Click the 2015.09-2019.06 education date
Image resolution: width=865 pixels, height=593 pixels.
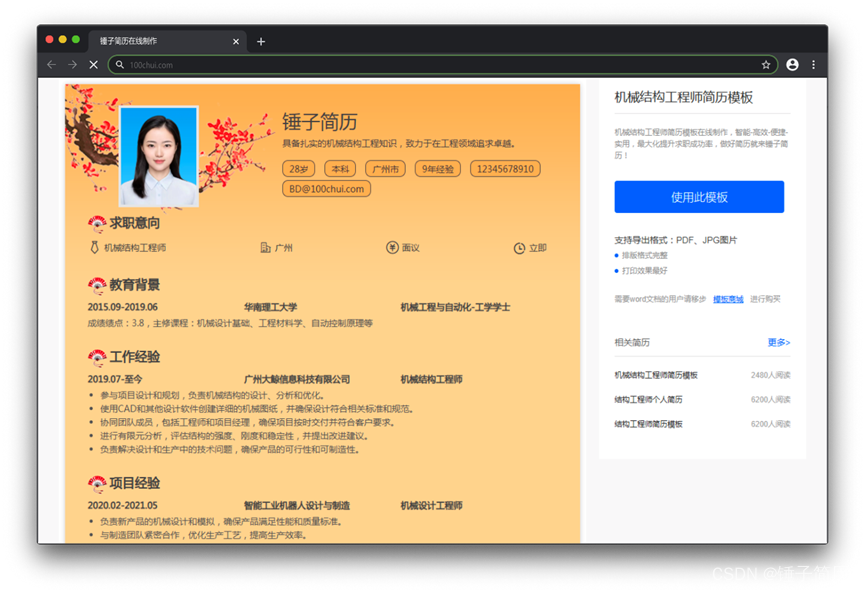point(122,307)
